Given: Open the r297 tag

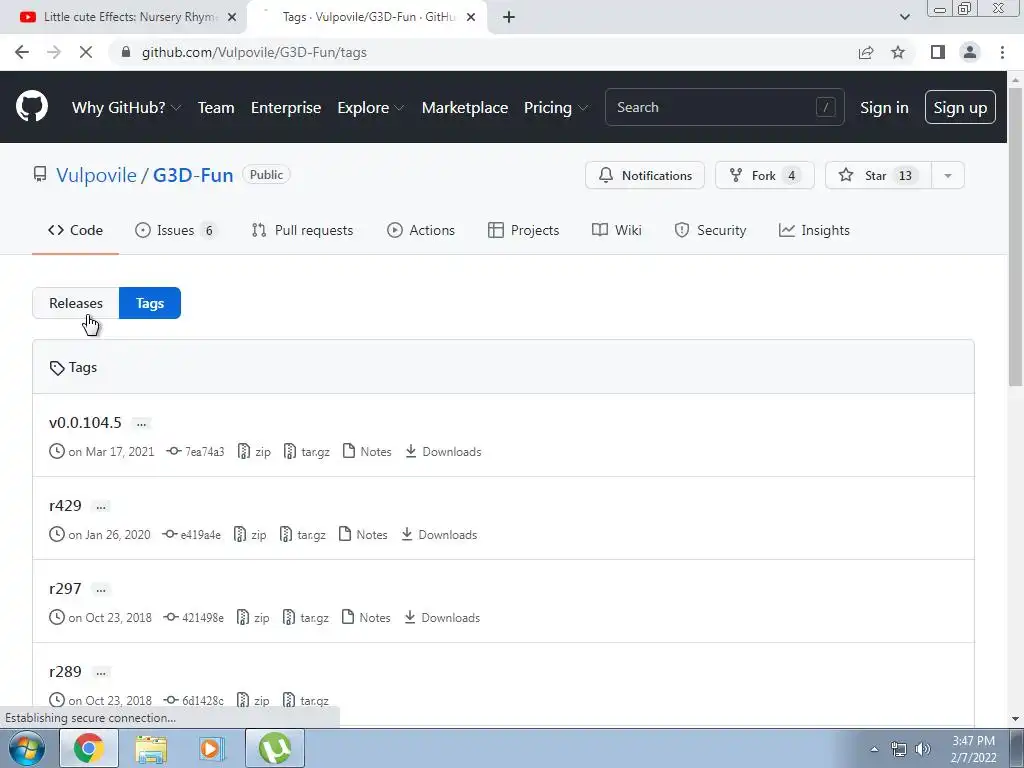Looking at the screenshot, I should click(x=65, y=588).
